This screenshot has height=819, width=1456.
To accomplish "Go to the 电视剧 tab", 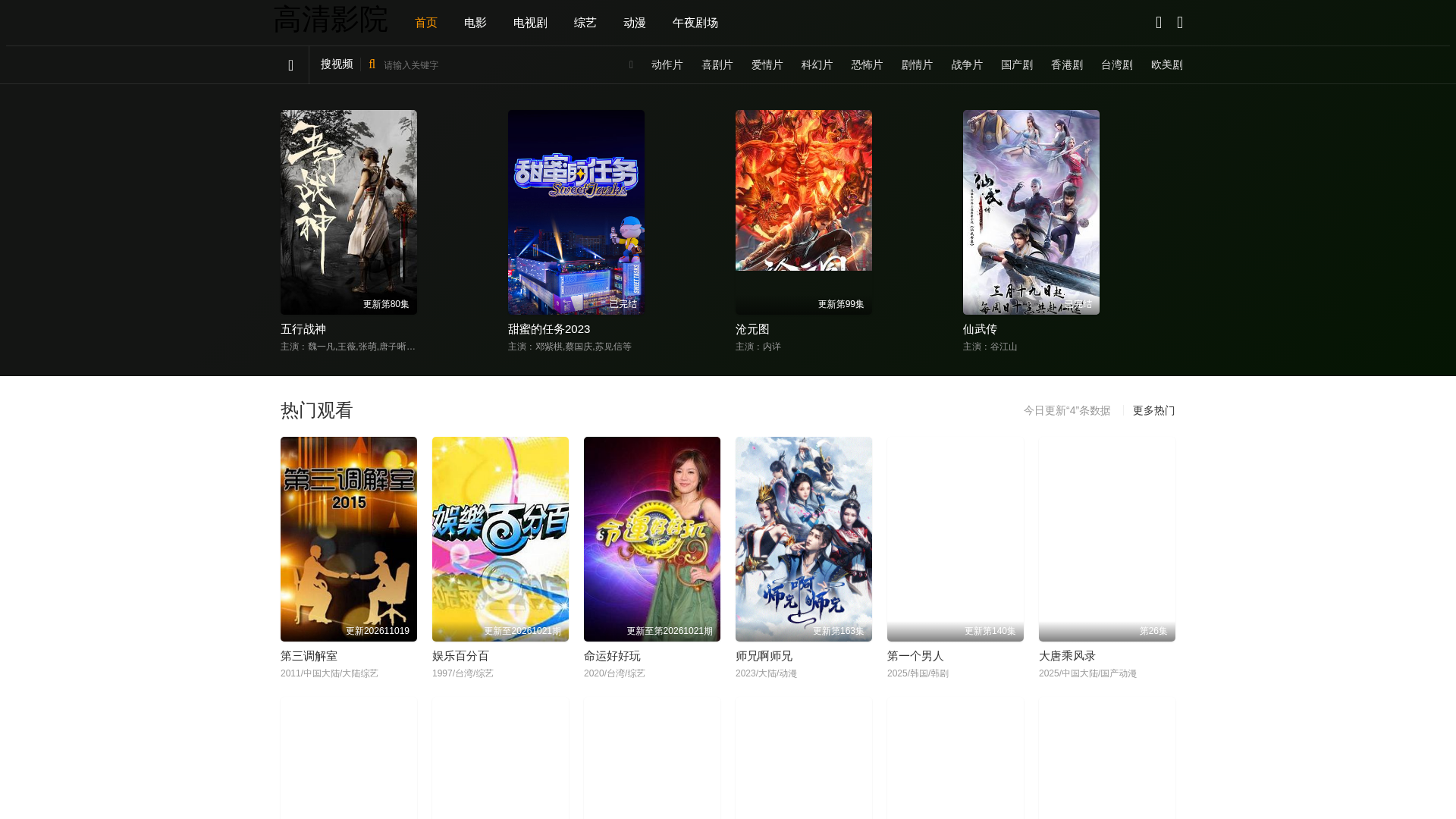I will (x=530, y=23).
